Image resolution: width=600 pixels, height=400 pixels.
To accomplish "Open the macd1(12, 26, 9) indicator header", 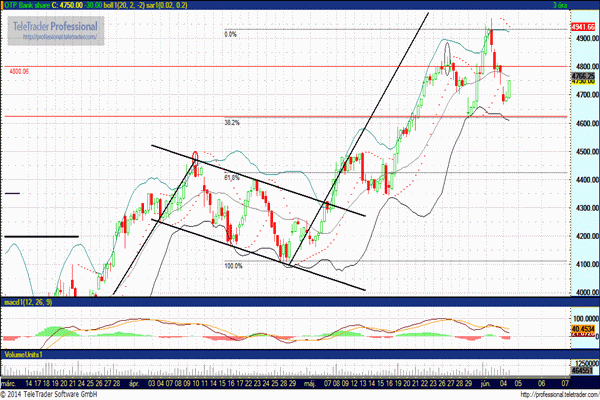I will [x=28, y=302].
